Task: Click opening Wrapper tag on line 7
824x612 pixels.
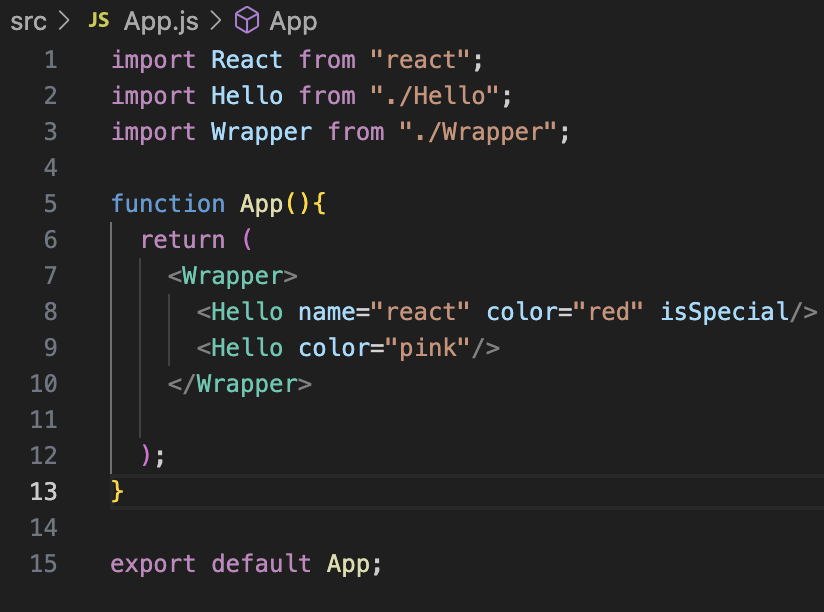Action: coord(232,276)
